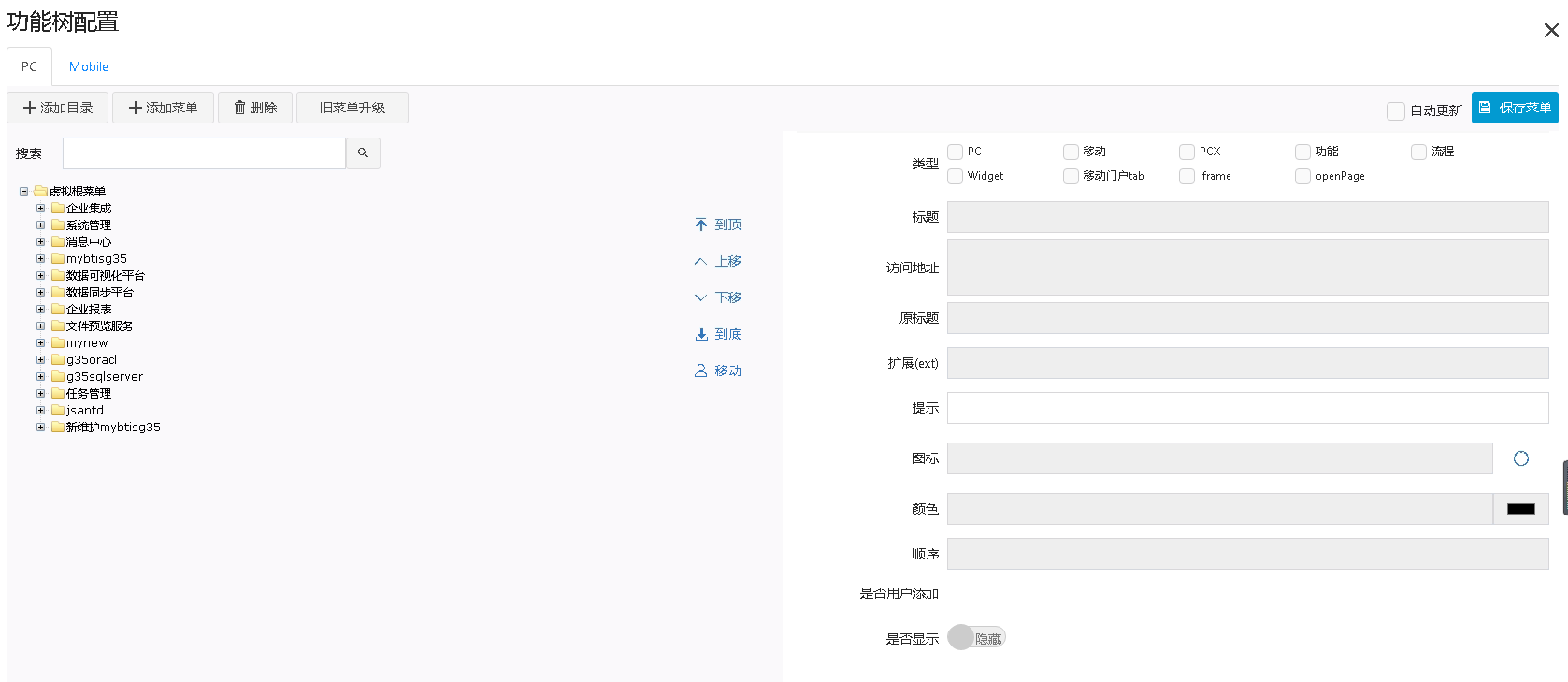Click the move-to-bottom icon
The height and width of the screenshot is (682, 1568).
(x=701, y=334)
